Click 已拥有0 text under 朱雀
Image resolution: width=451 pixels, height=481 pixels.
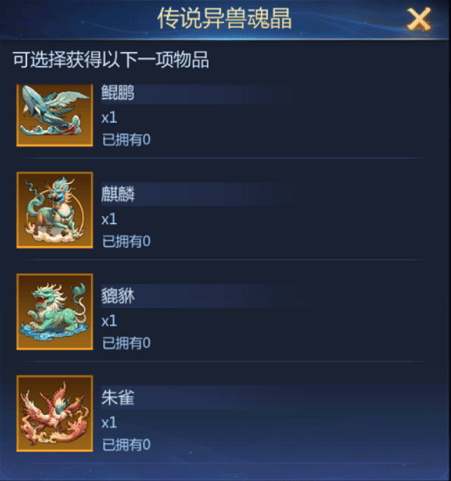pyautogui.click(x=126, y=445)
